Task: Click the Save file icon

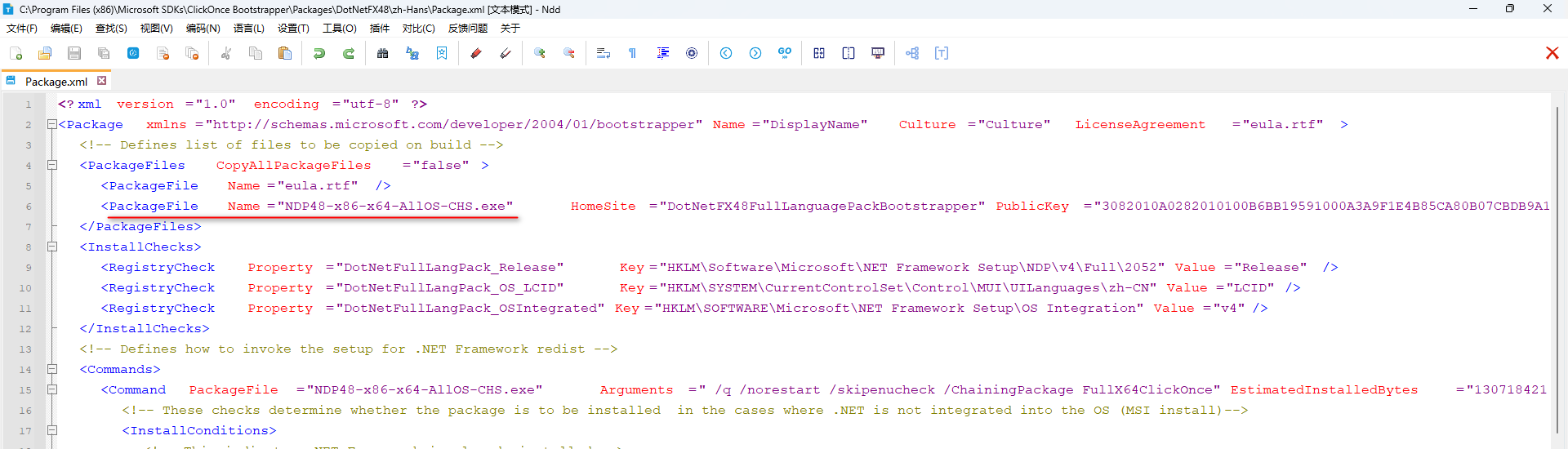Action: (x=74, y=53)
